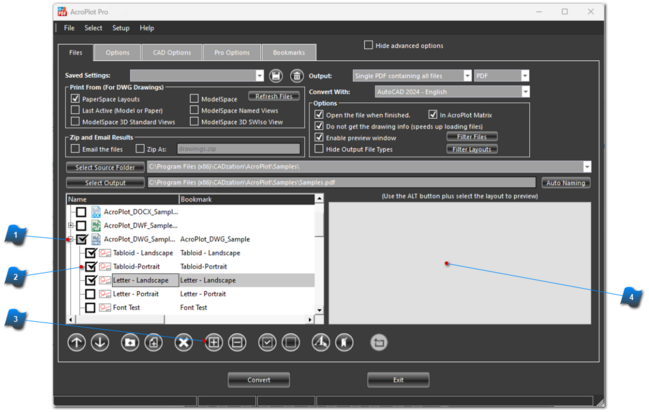
Task: Click the AcroPlot_DWF_Sample file icon
Action: pyautogui.click(x=96, y=226)
